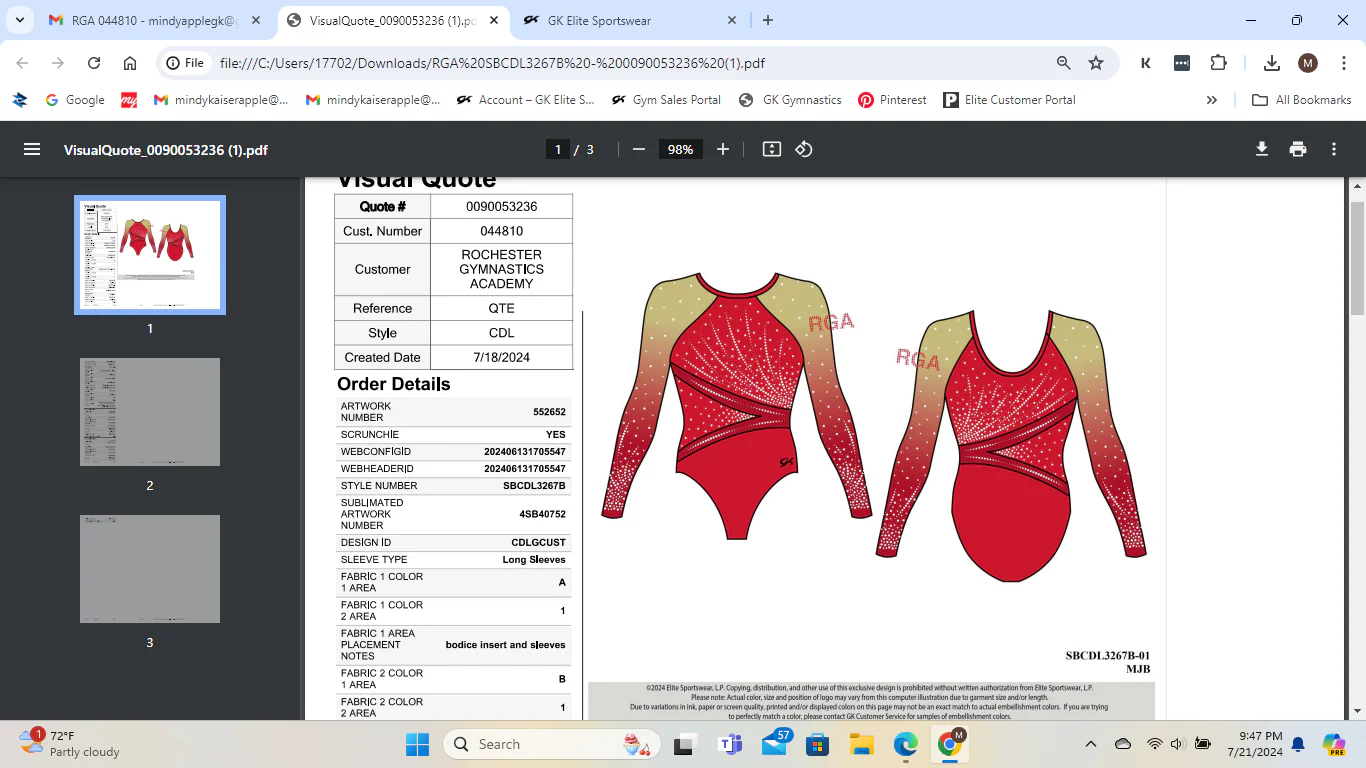Zoom in the PDF with plus icon
Viewport: 1366px width, 768px height.
[723, 149]
